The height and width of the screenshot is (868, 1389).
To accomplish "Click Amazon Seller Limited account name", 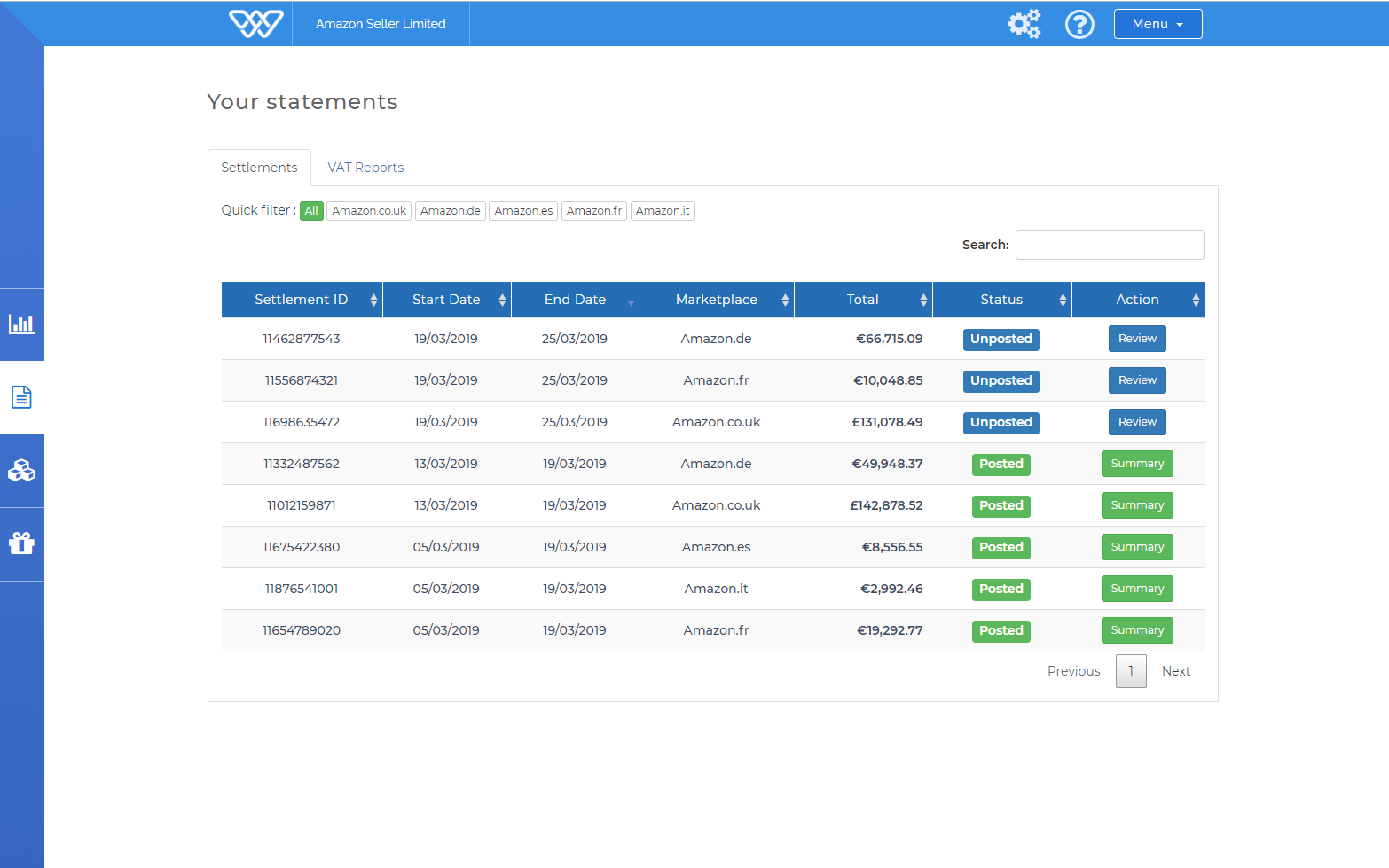I will point(381,24).
